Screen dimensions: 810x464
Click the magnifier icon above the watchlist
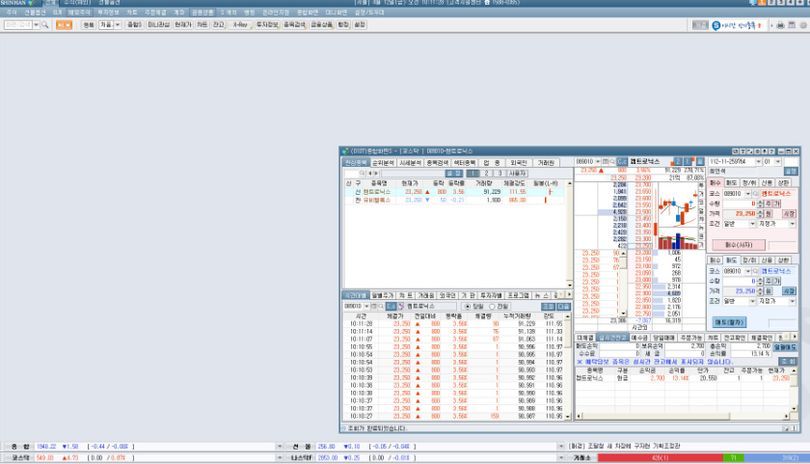click(x=362, y=174)
